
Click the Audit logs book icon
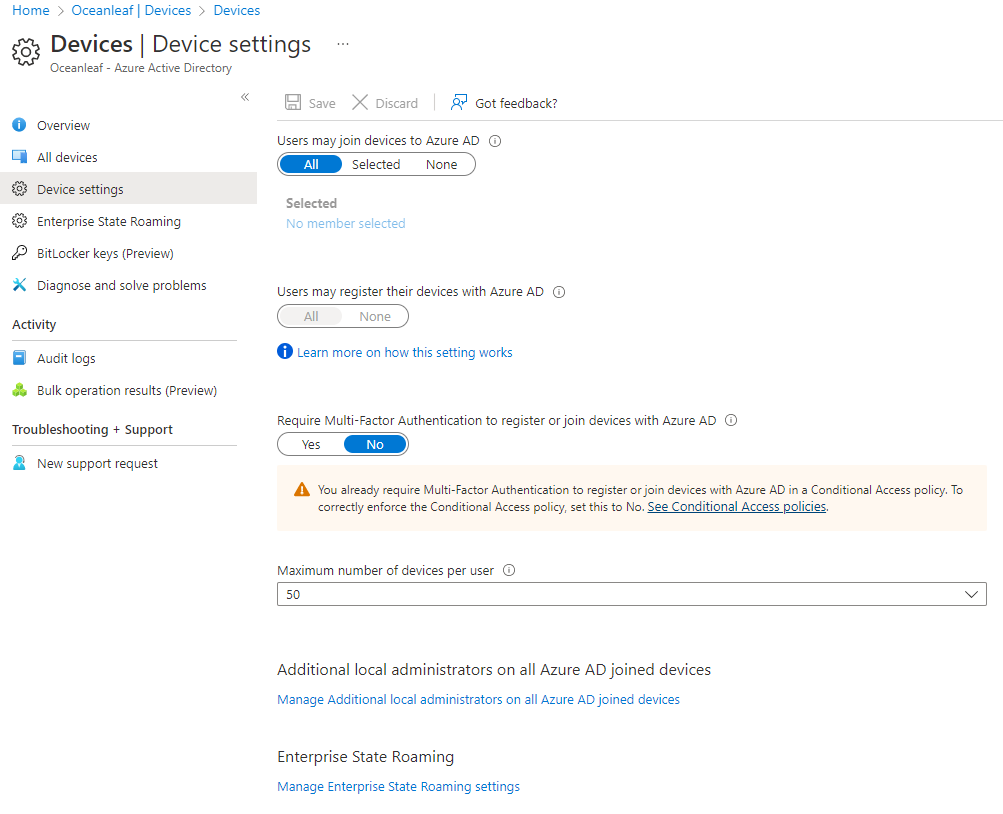coord(19,357)
